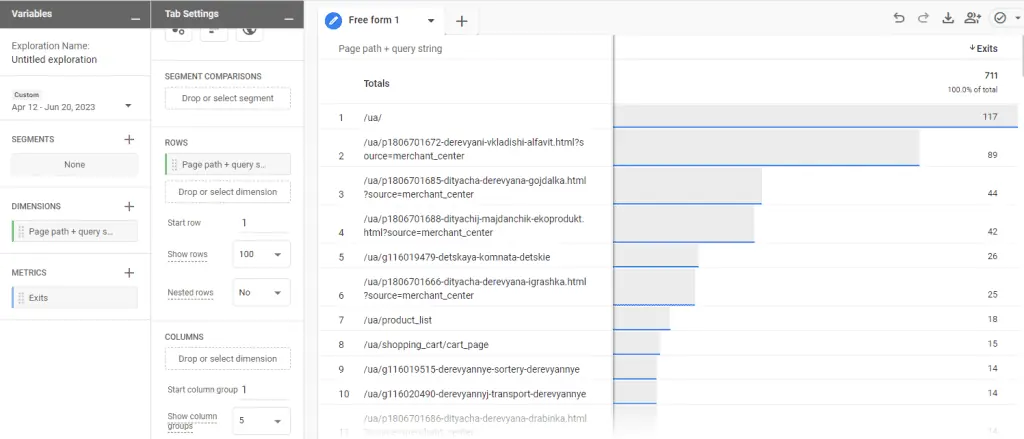Grab handle of Exits metric chip
Viewport: 1024px width, 439px height.
tap(21, 298)
